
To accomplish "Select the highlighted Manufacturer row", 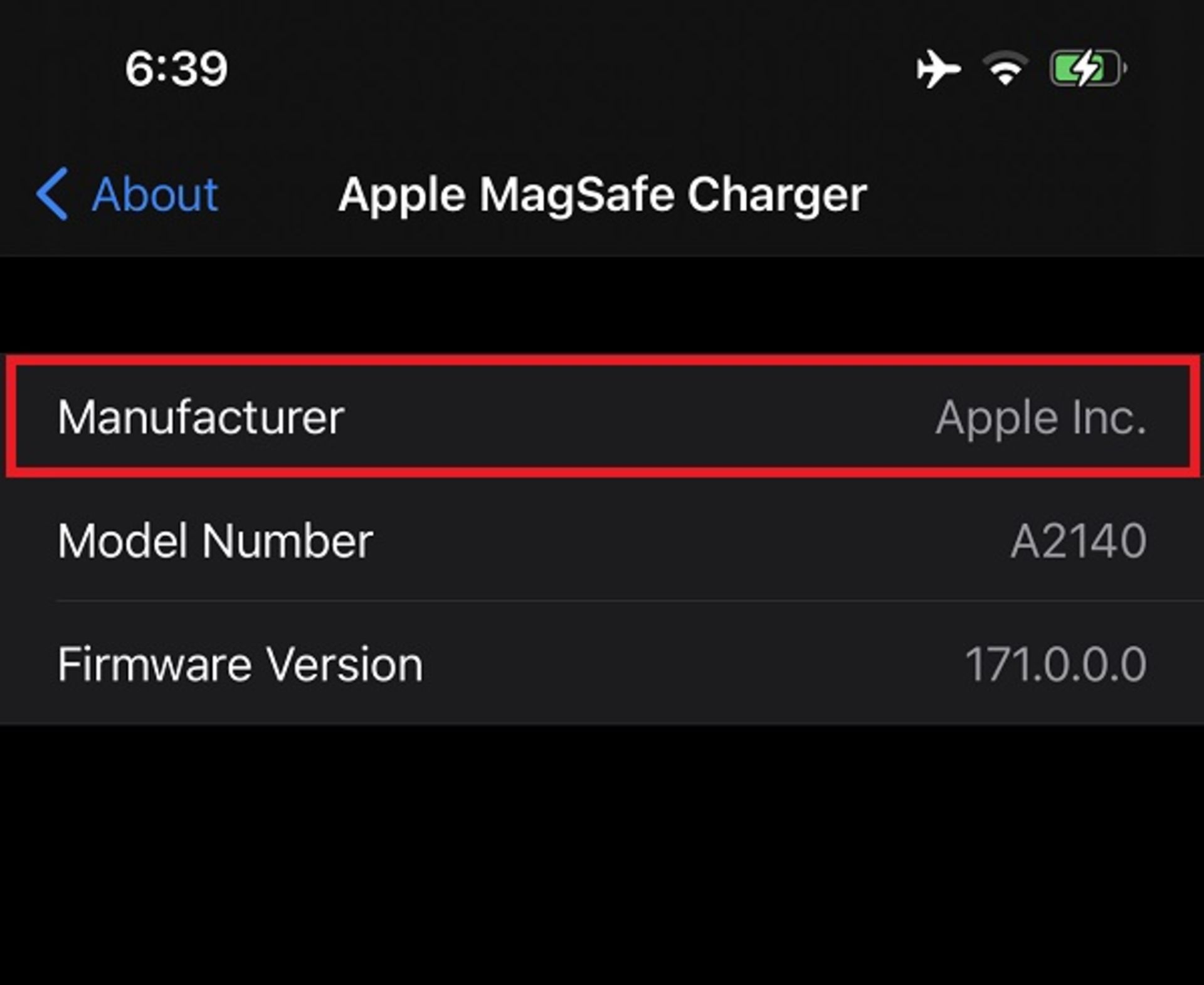I will point(602,416).
